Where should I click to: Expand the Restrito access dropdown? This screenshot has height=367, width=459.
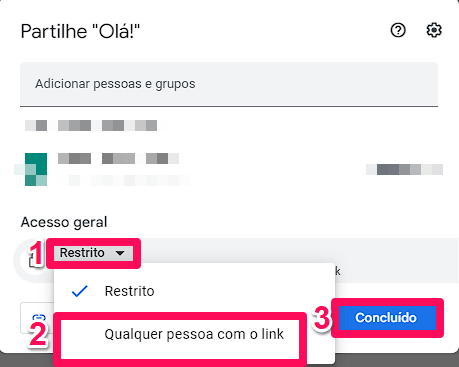pyautogui.click(x=93, y=253)
